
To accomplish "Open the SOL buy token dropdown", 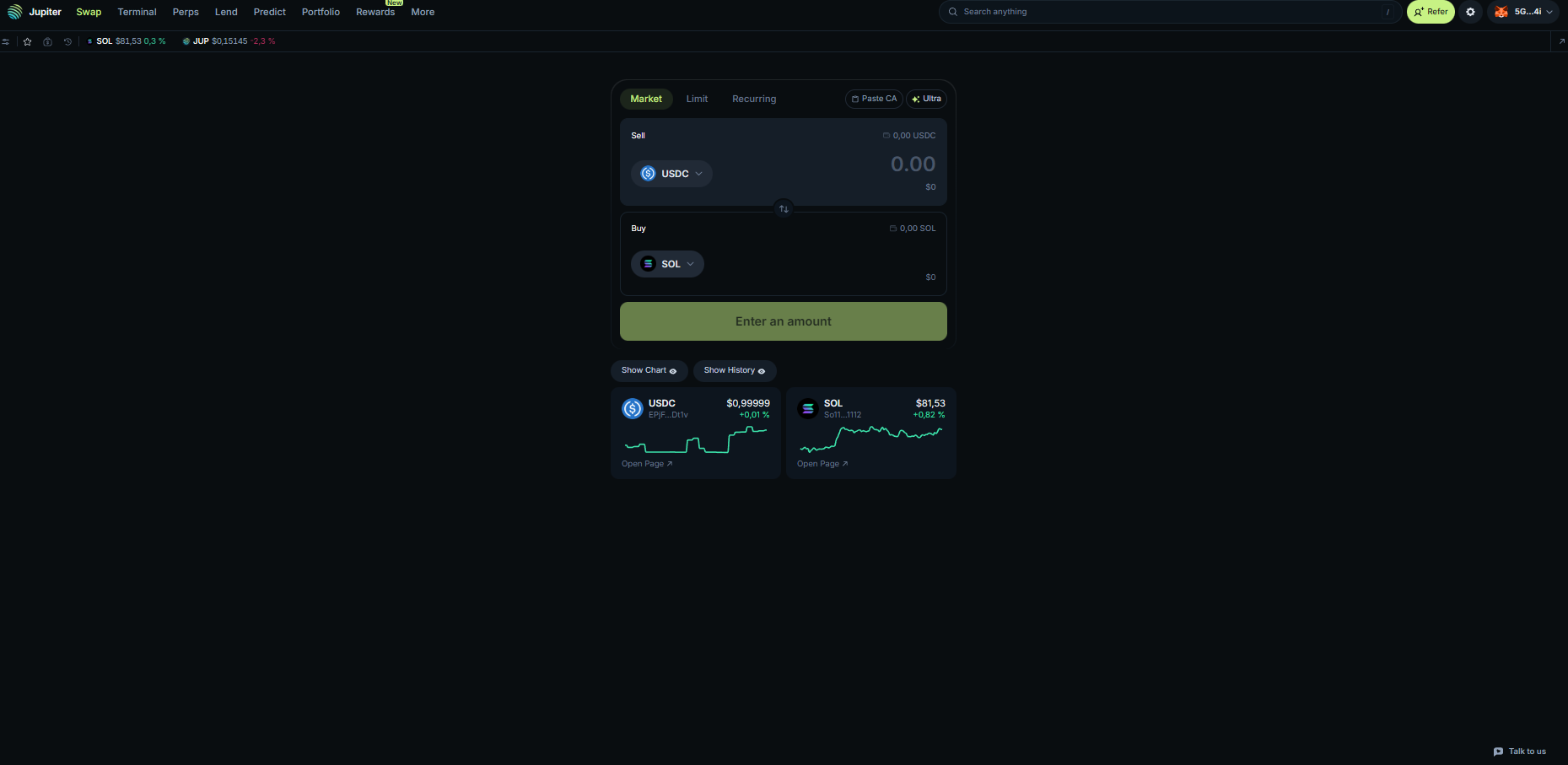I will click(x=667, y=264).
